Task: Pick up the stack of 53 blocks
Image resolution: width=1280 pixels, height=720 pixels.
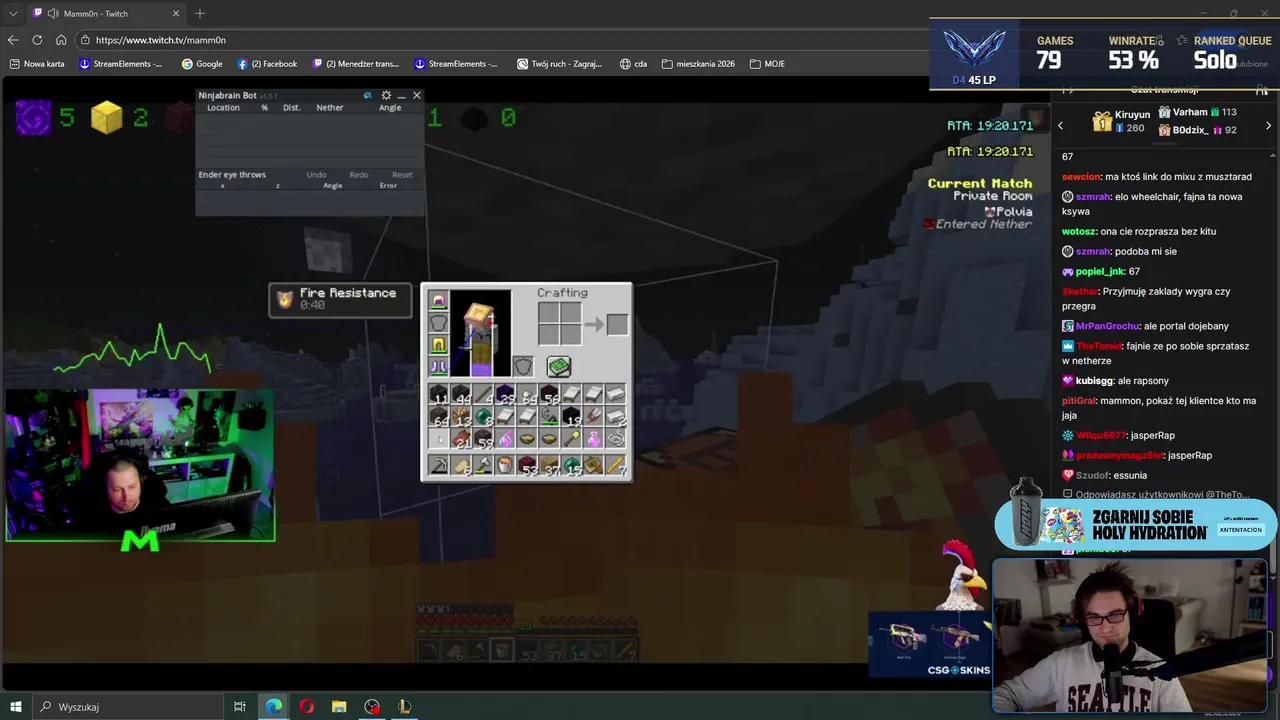Action: tap(527, 466)
